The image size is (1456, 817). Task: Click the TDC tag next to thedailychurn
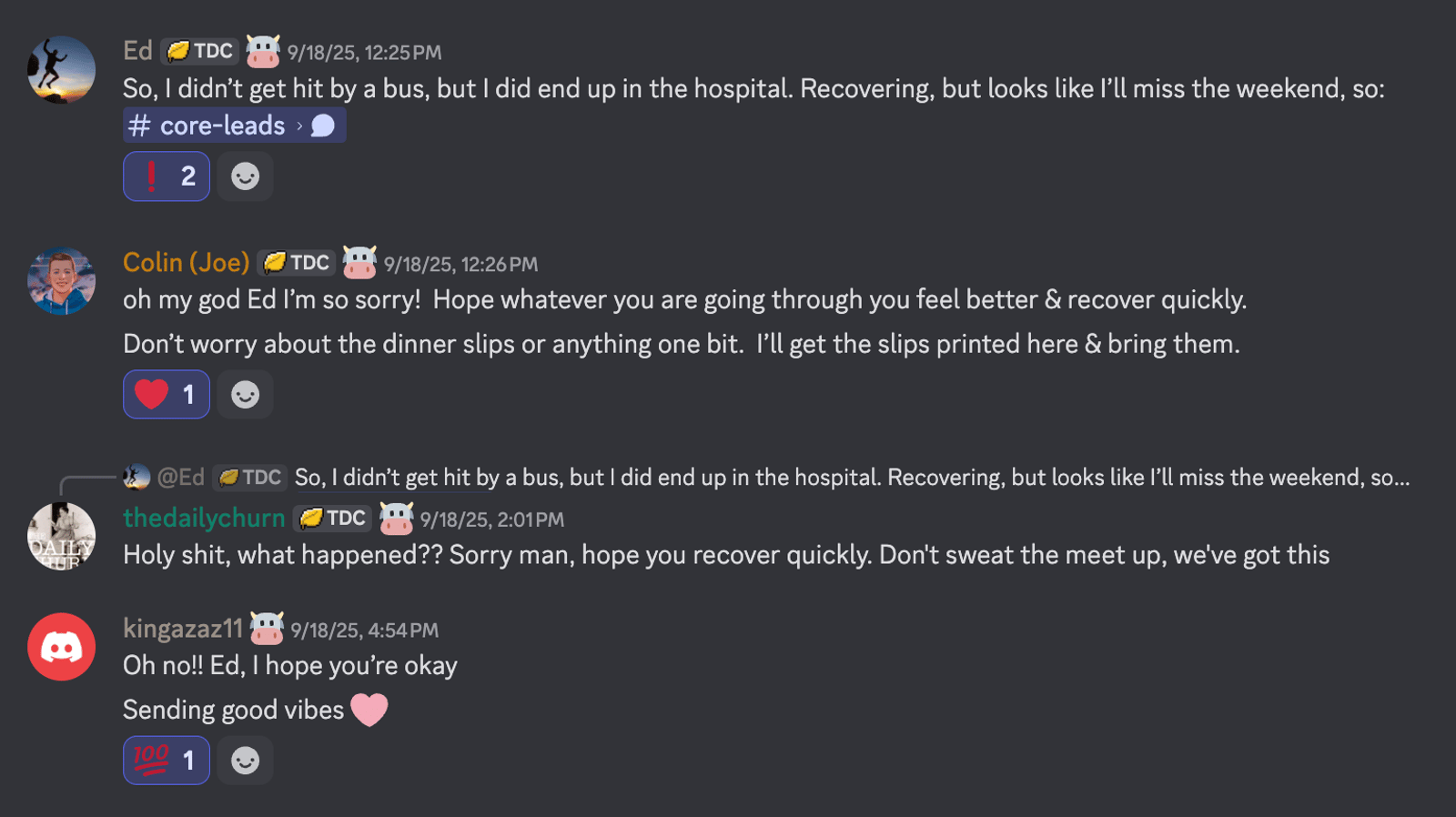point(332,519)
